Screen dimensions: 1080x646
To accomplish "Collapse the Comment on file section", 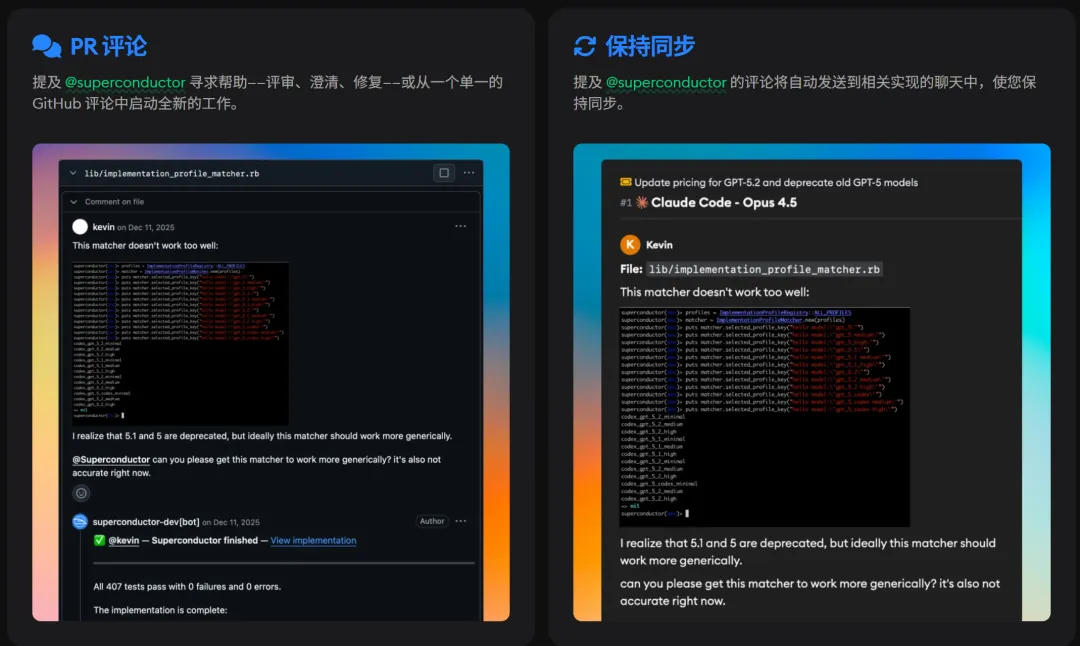I will (74, 202).
